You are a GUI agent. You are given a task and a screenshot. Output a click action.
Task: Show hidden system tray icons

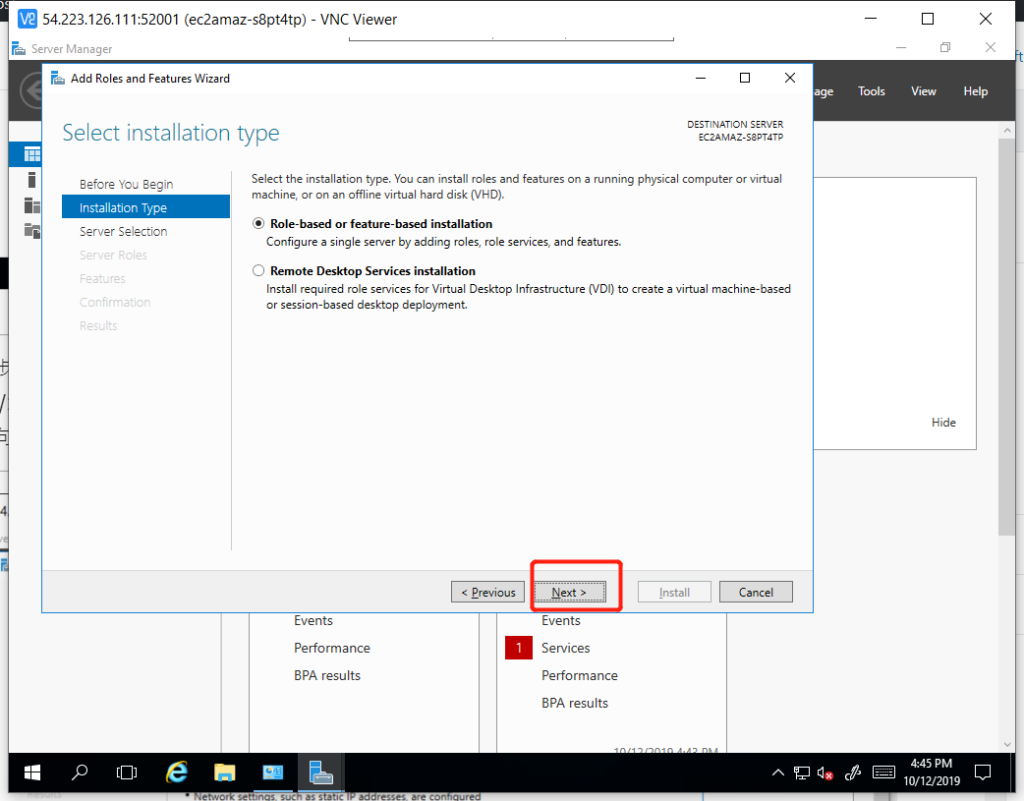(778, 772)
